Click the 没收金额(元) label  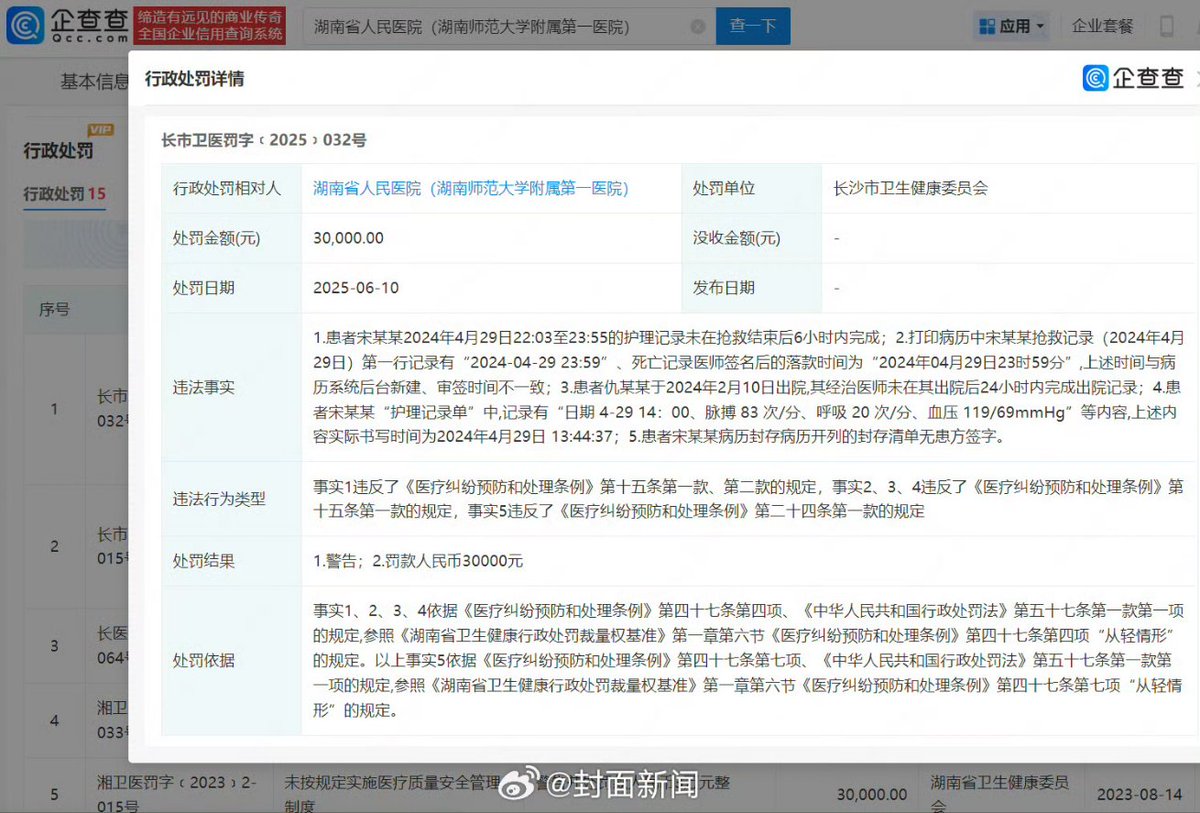tap(737, 238)
